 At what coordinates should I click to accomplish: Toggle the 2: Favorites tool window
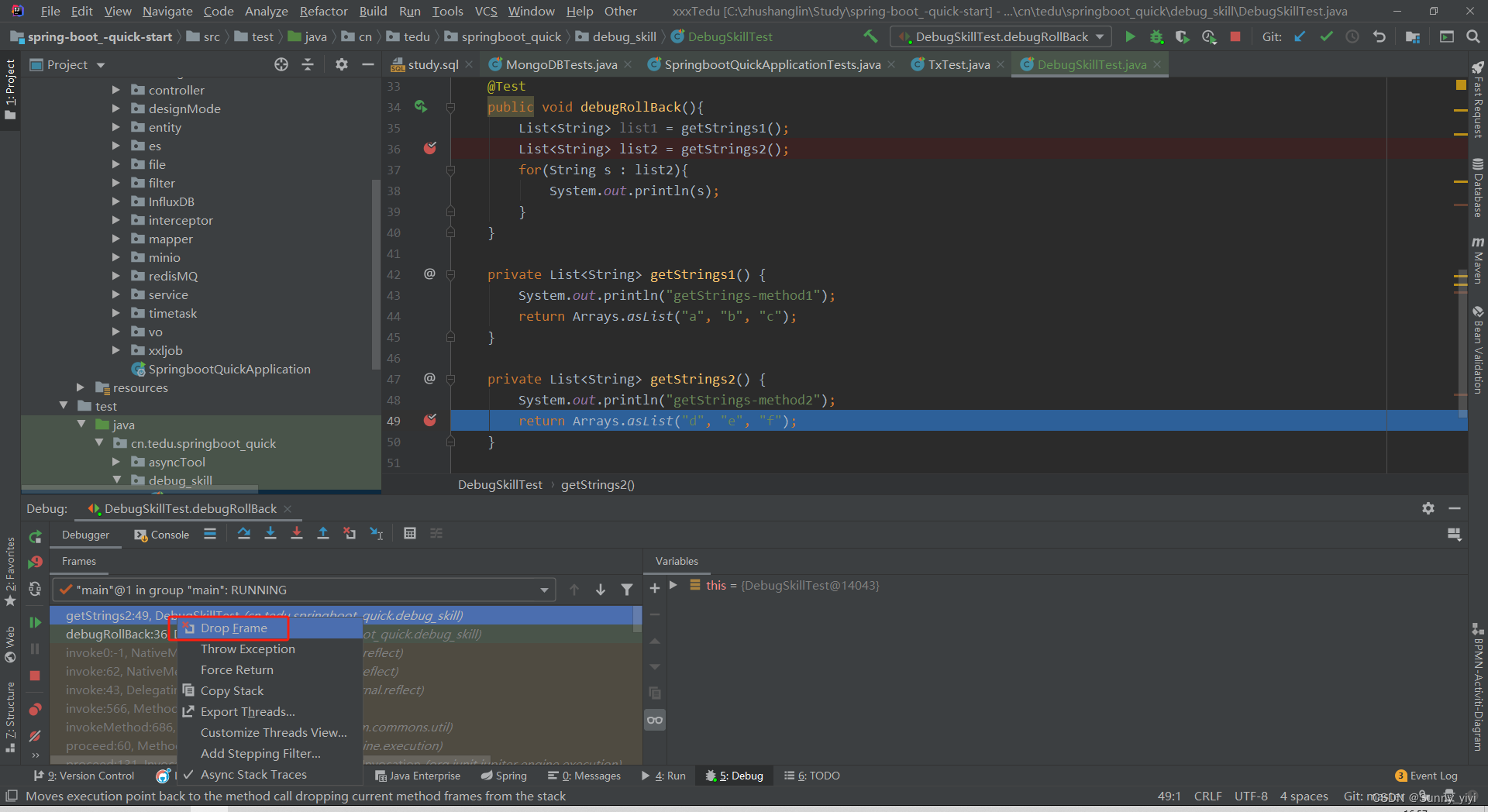pyautogui.click(x=10, y=572)
